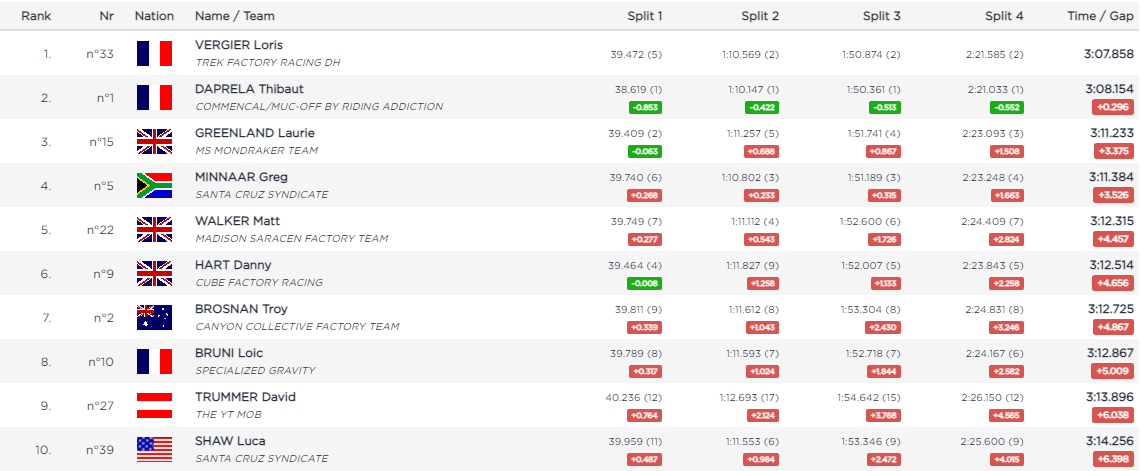The image size is (1141, 471).
Task: Click the Name / Team column header
Action: pyautogui.click(x=234, y=16)
